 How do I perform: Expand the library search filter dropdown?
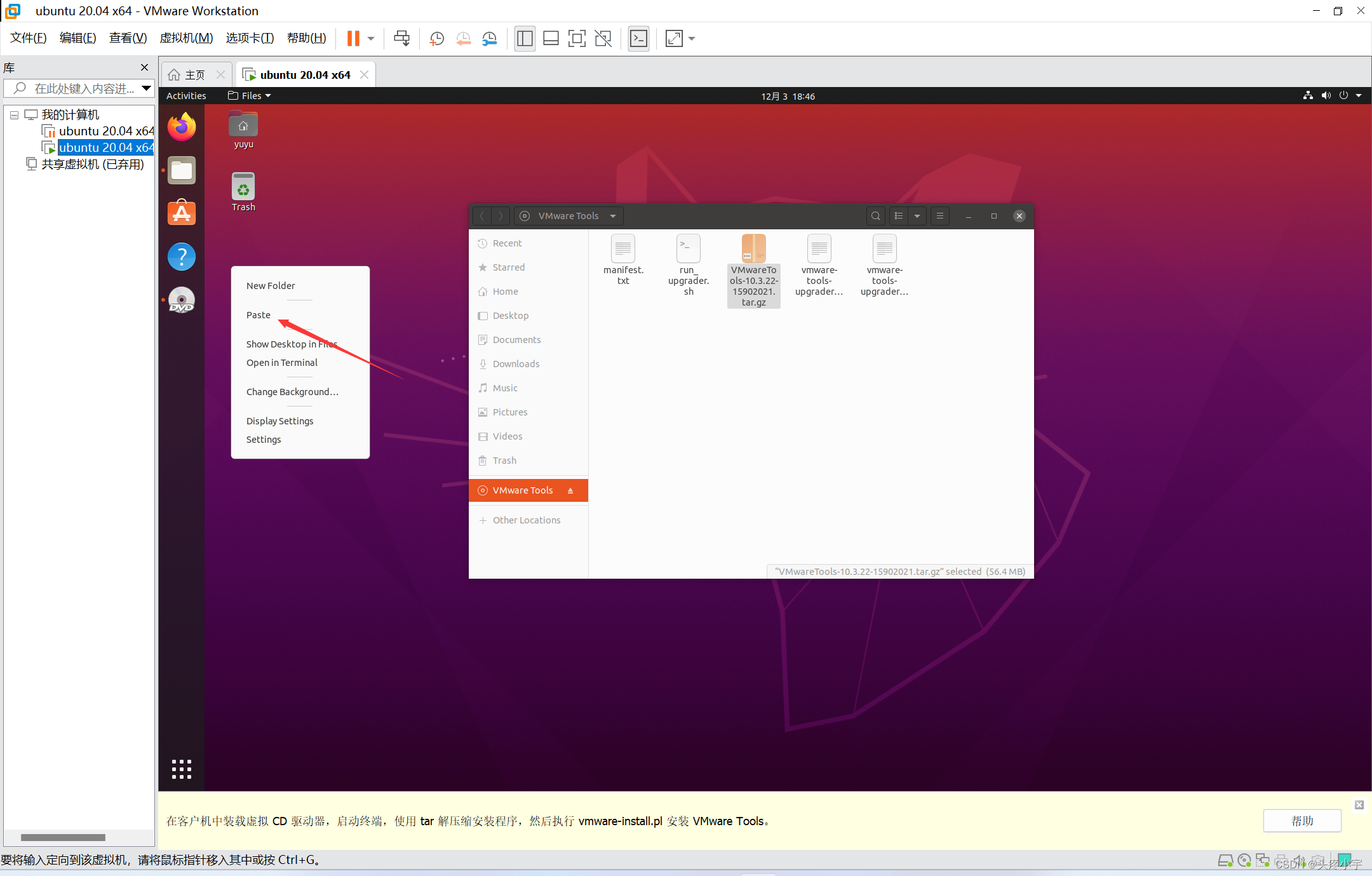click(x=146, y=88)
